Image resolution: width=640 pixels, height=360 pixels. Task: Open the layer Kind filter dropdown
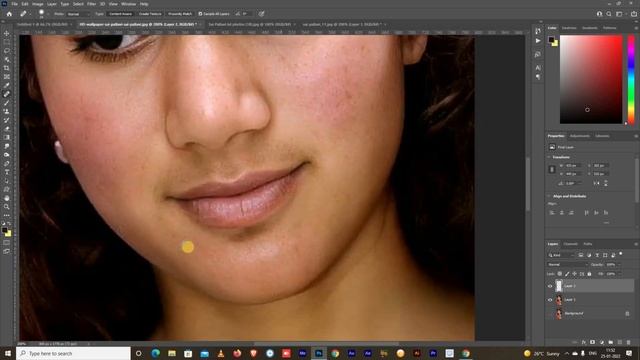pos(562,255)
